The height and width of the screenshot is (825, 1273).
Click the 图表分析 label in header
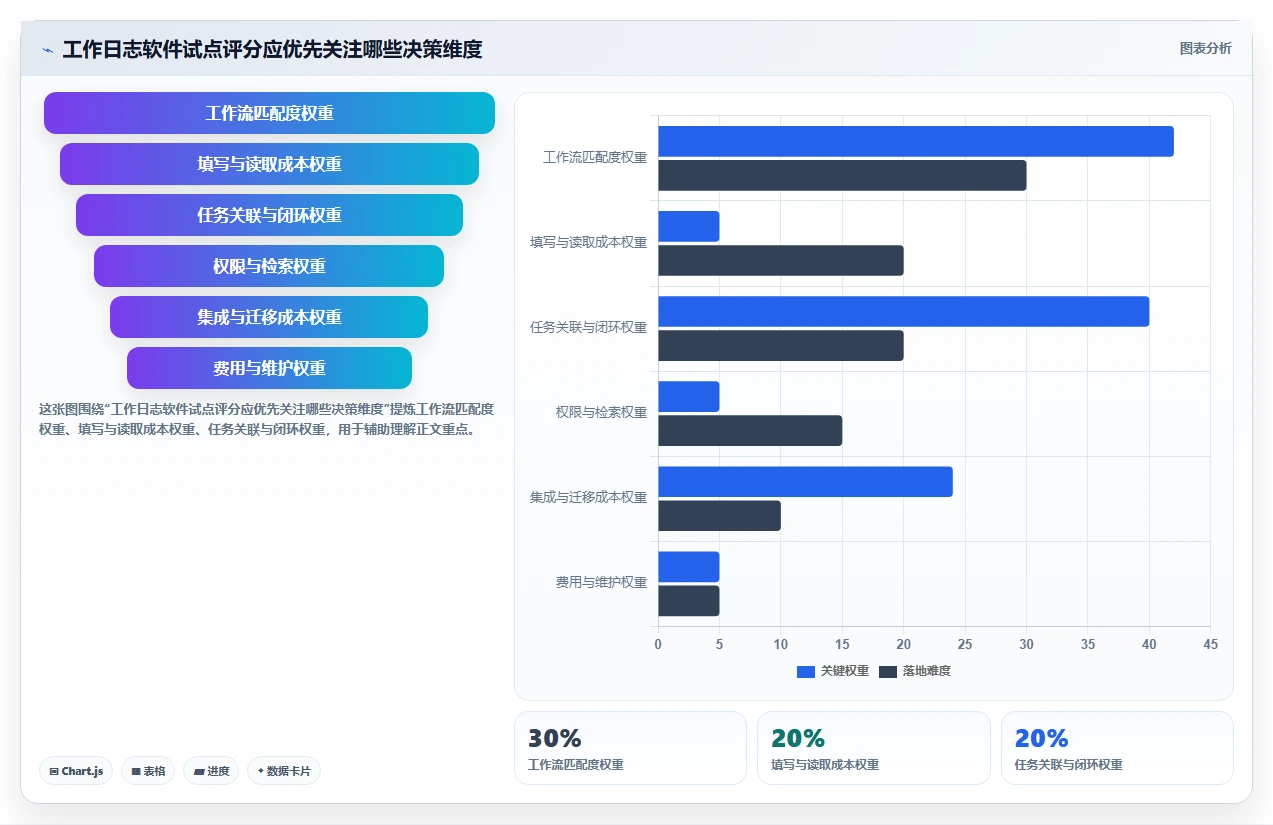(x=1205, y=48)
